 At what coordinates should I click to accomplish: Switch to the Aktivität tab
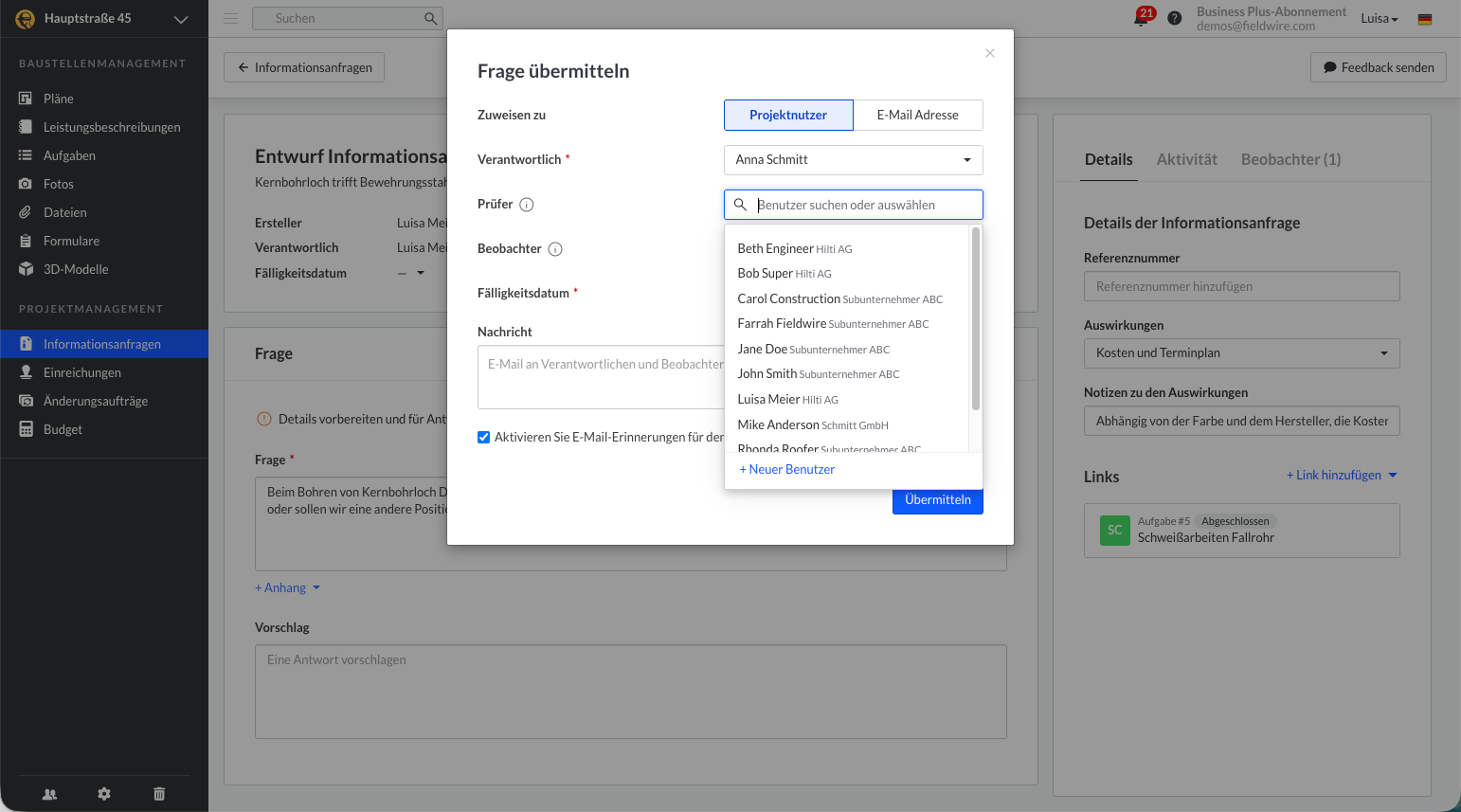tap(1186, 159)
